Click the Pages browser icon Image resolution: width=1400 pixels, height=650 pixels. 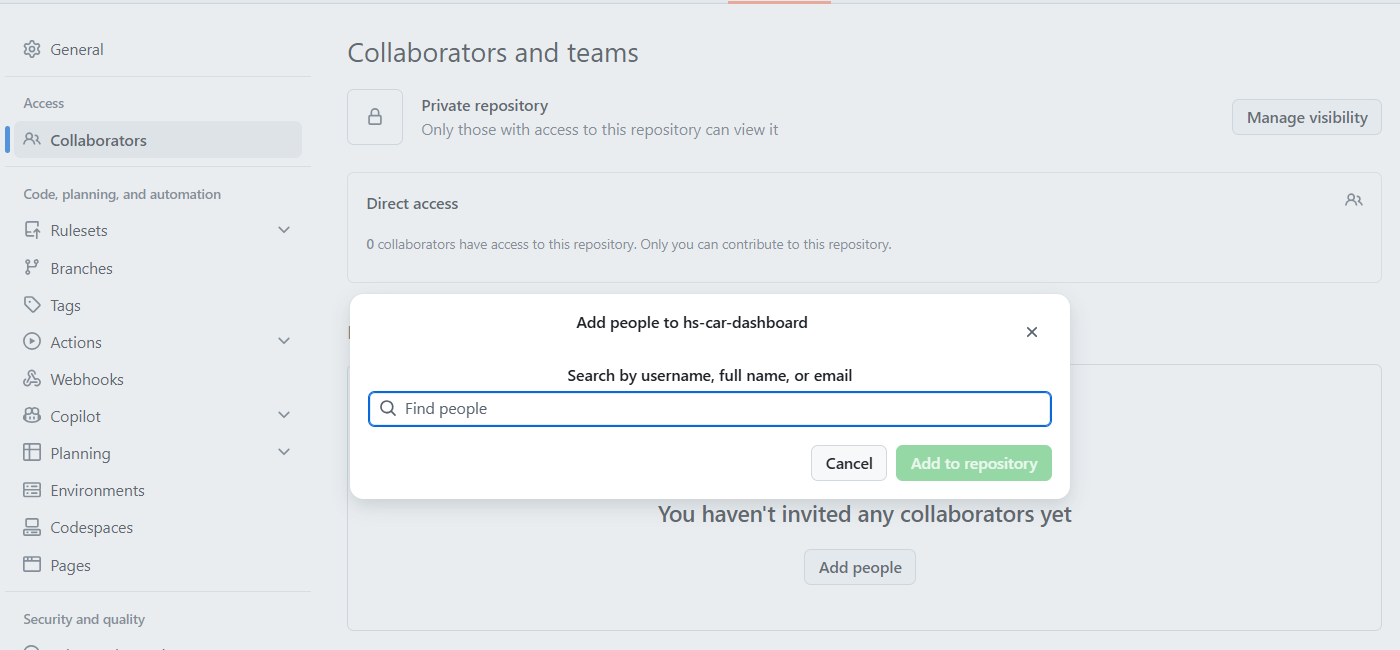(32, 565)
